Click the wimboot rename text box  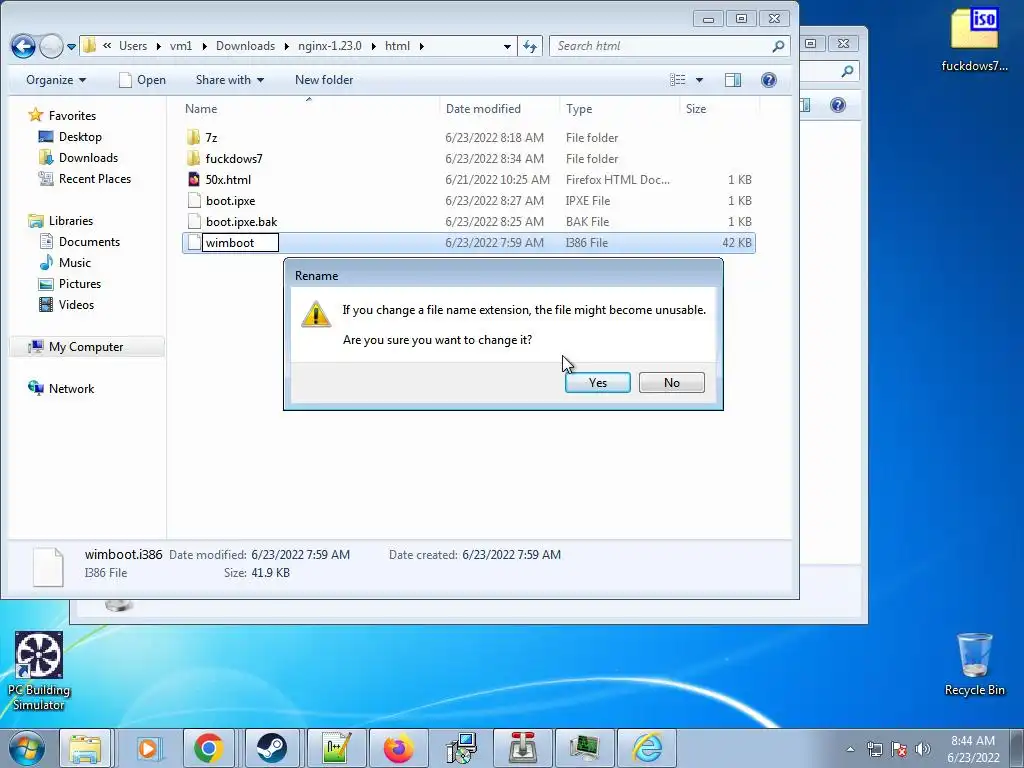pyautogui.click(x=240, y=243)
